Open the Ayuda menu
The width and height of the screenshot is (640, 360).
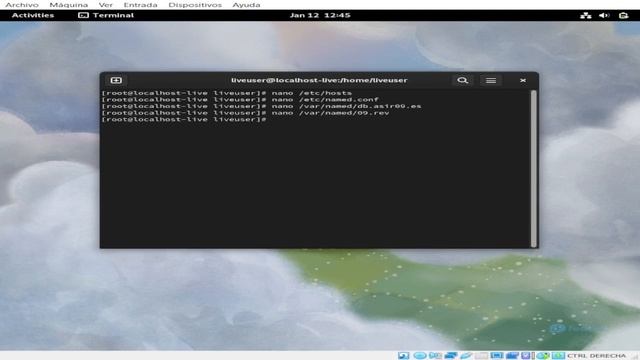246,5
